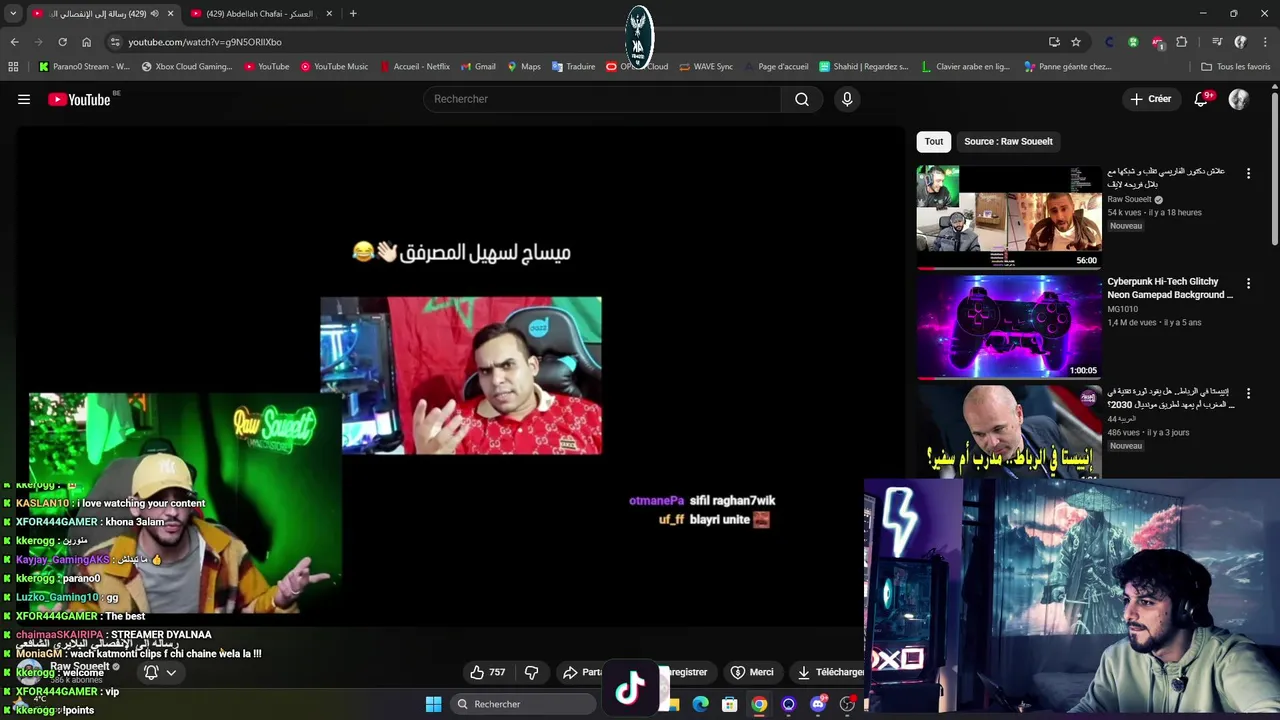
Task: Go back with the browser back arrow
Action: point(14,42)
